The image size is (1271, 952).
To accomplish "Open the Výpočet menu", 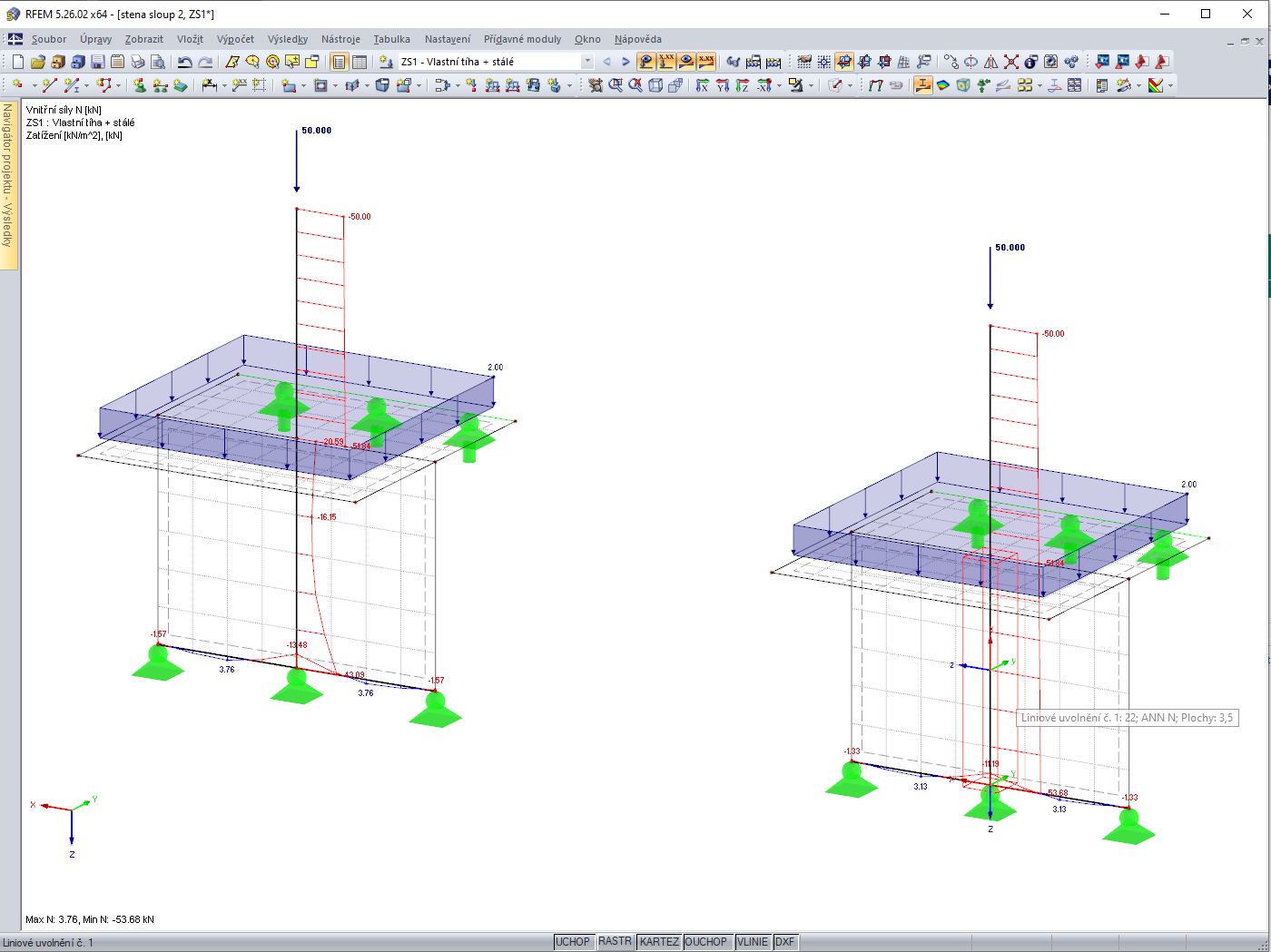I will tap(235, 39).
